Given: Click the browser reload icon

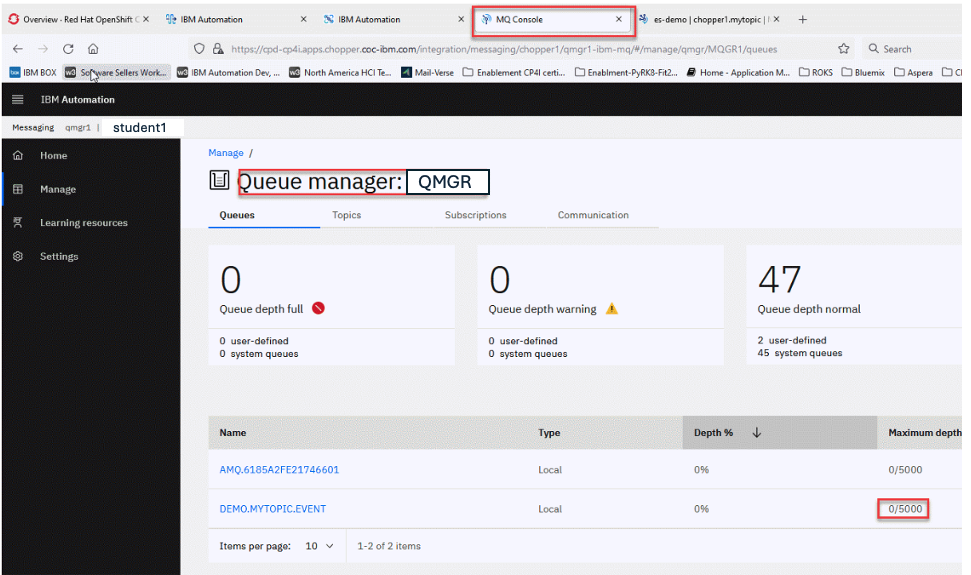Looking at the screenshot, I should [68, 48].
